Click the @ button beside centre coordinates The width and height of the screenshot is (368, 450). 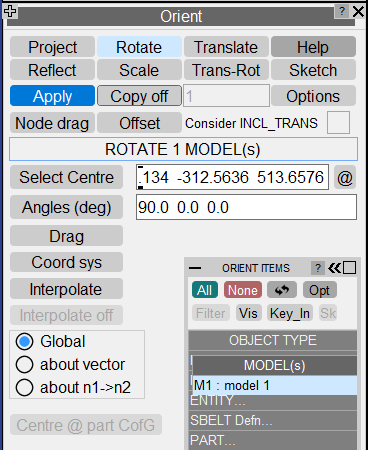pyautogui.click(x=345, y=177)
